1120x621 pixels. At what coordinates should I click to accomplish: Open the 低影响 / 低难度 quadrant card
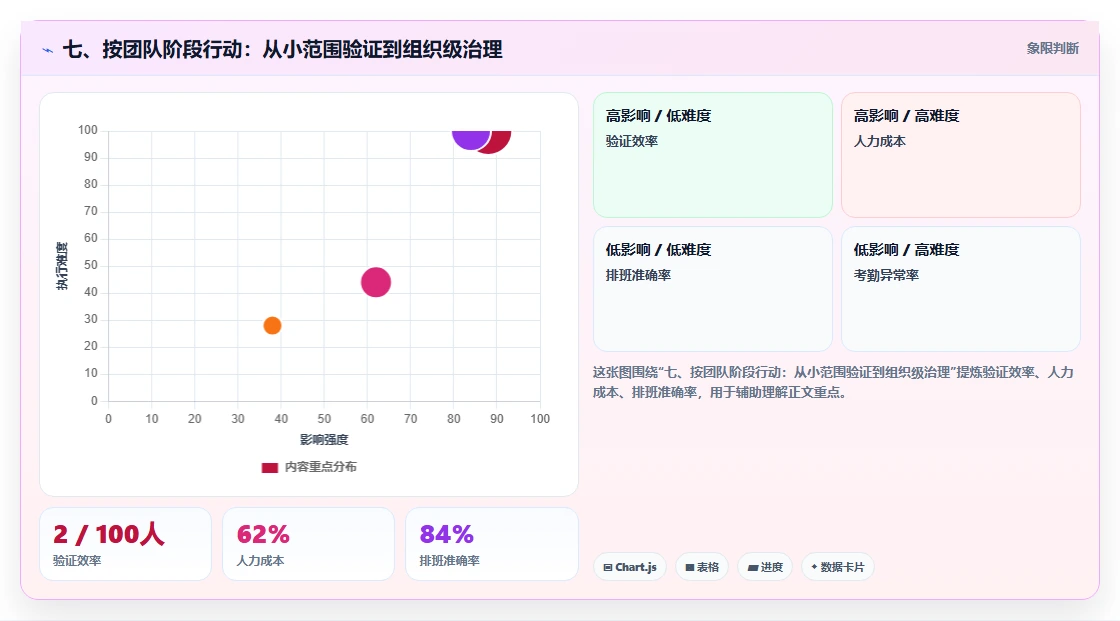(x=713, y=289)
